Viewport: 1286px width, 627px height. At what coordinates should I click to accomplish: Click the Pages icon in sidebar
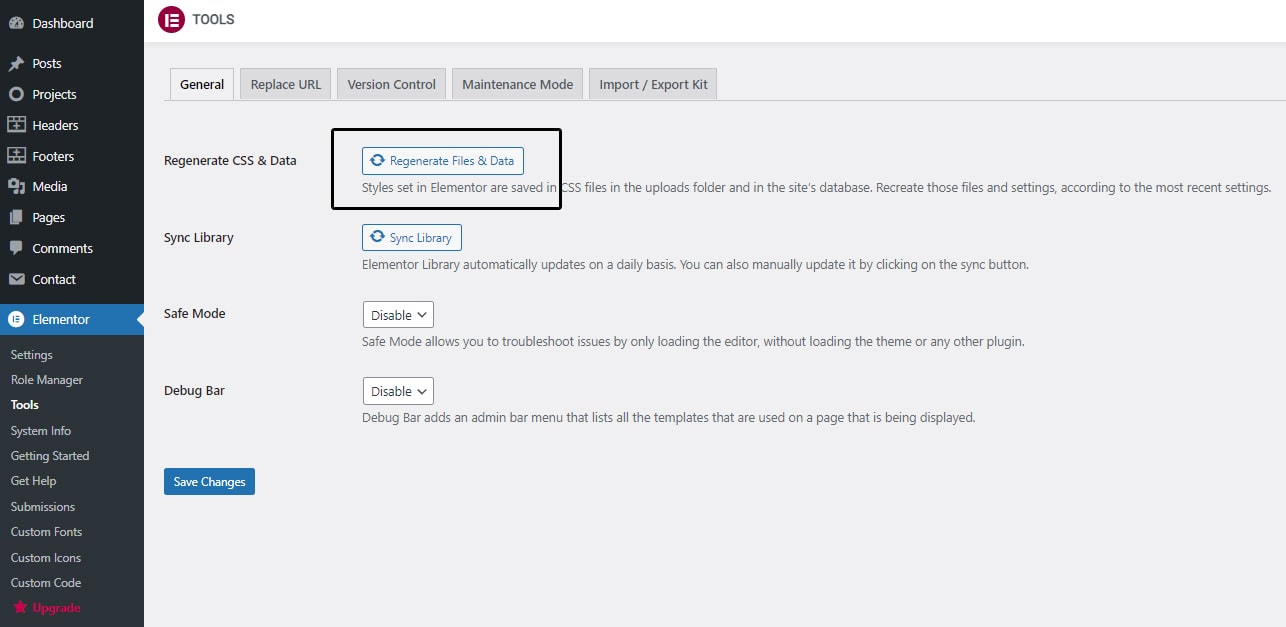click(x=16, y=217)
